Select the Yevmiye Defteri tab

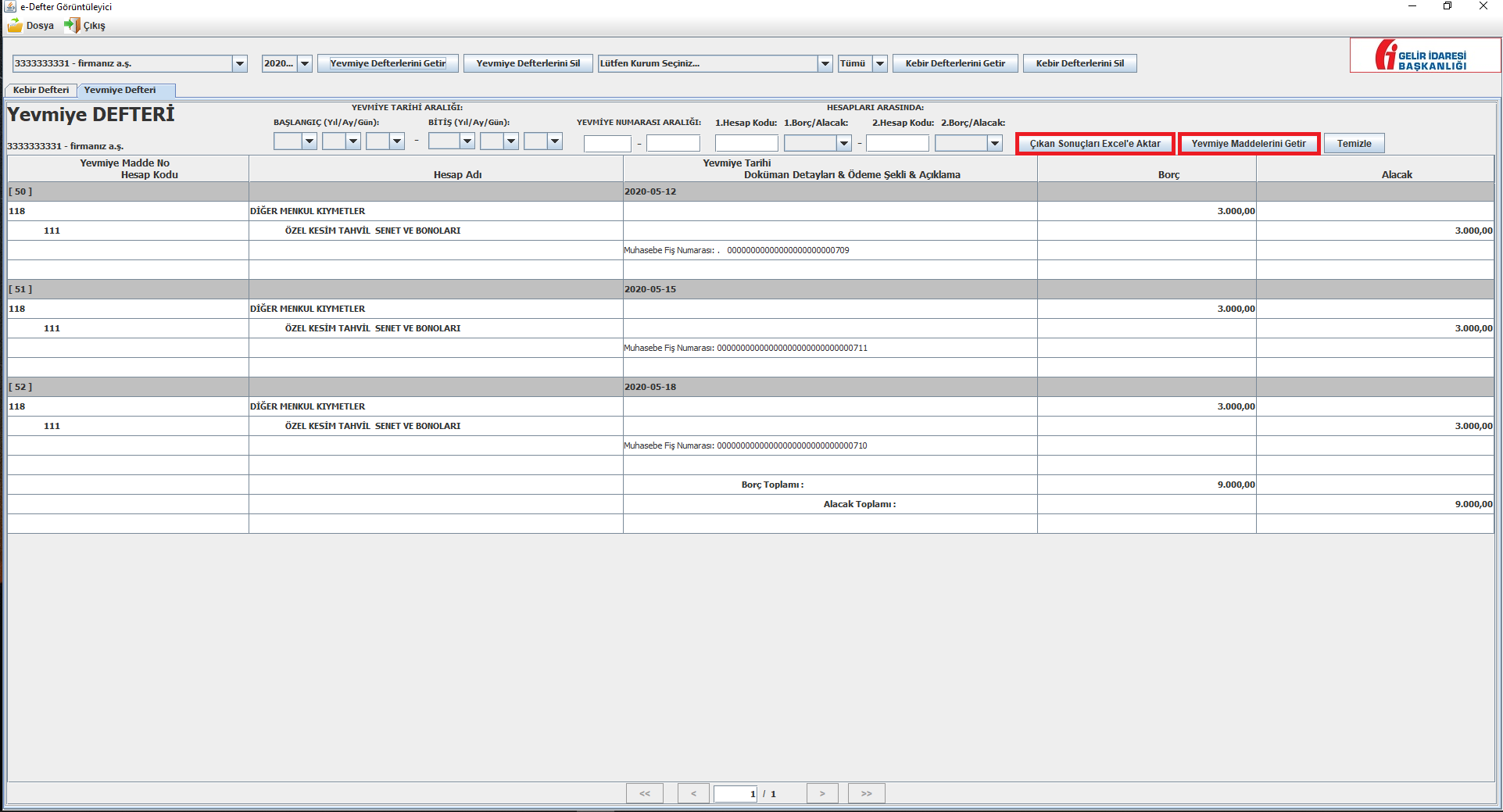tap(120, 90)
